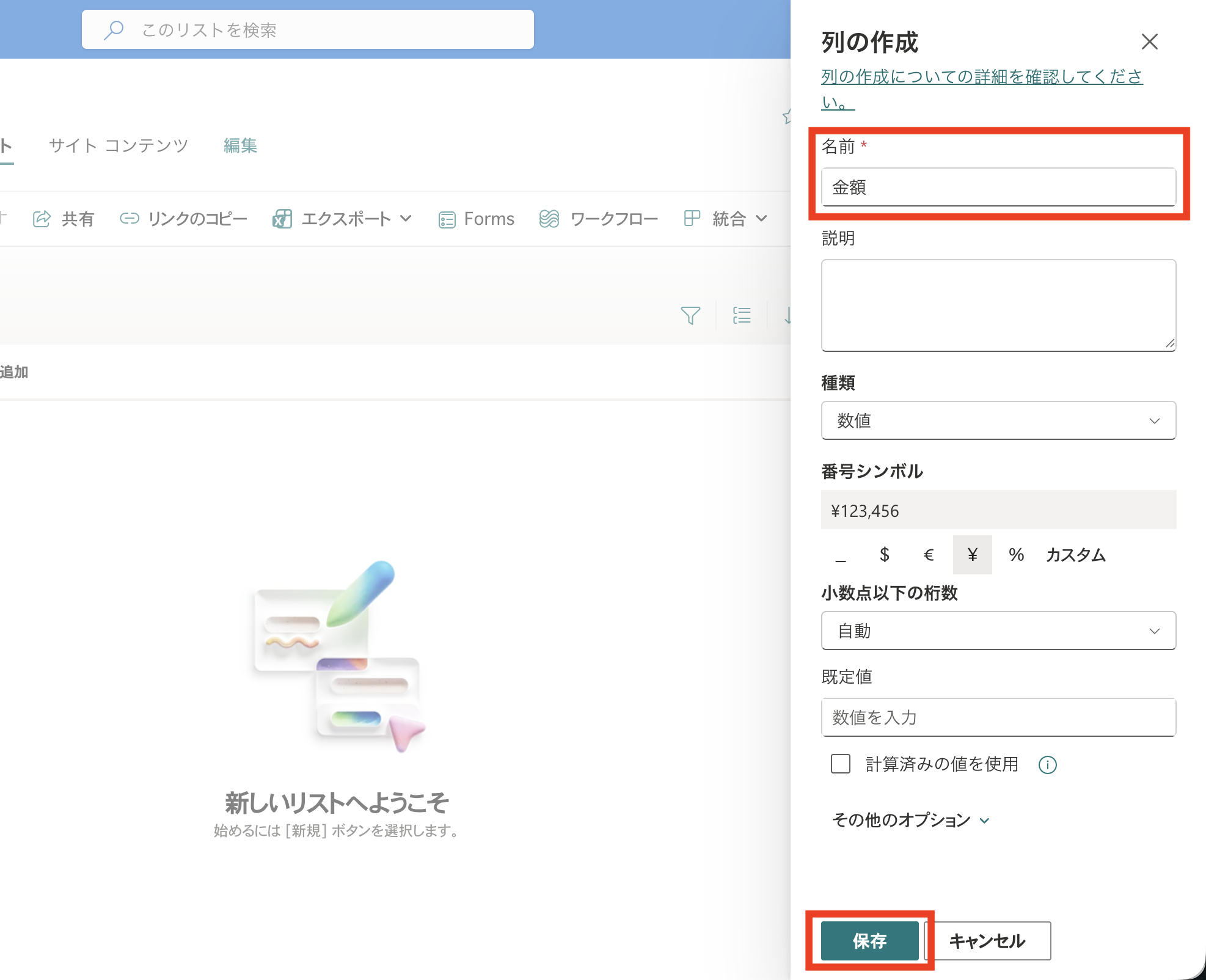Expand the エクスポート dropdown chevron

tap(406, 219)
